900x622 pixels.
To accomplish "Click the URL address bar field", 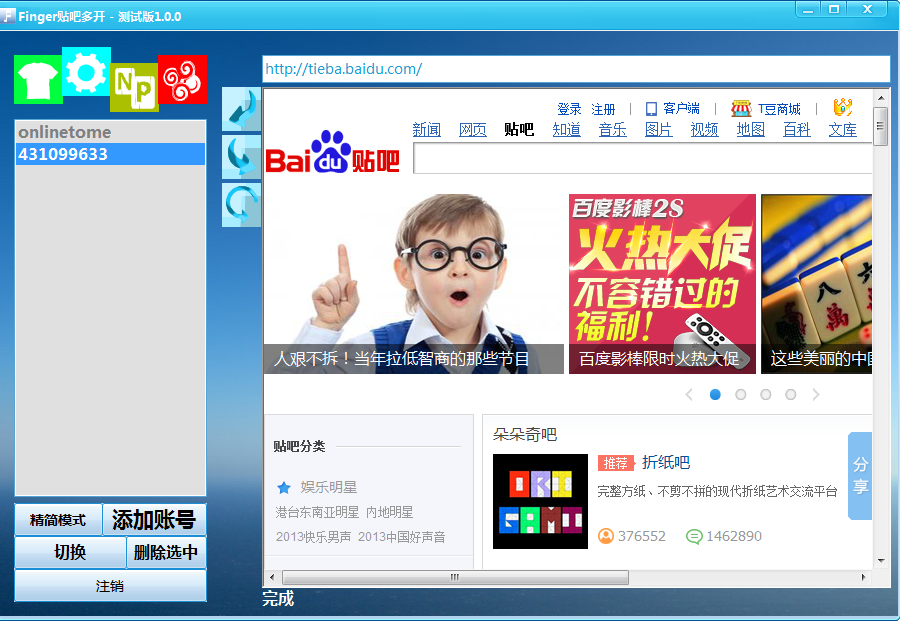I will click(575, 69).
